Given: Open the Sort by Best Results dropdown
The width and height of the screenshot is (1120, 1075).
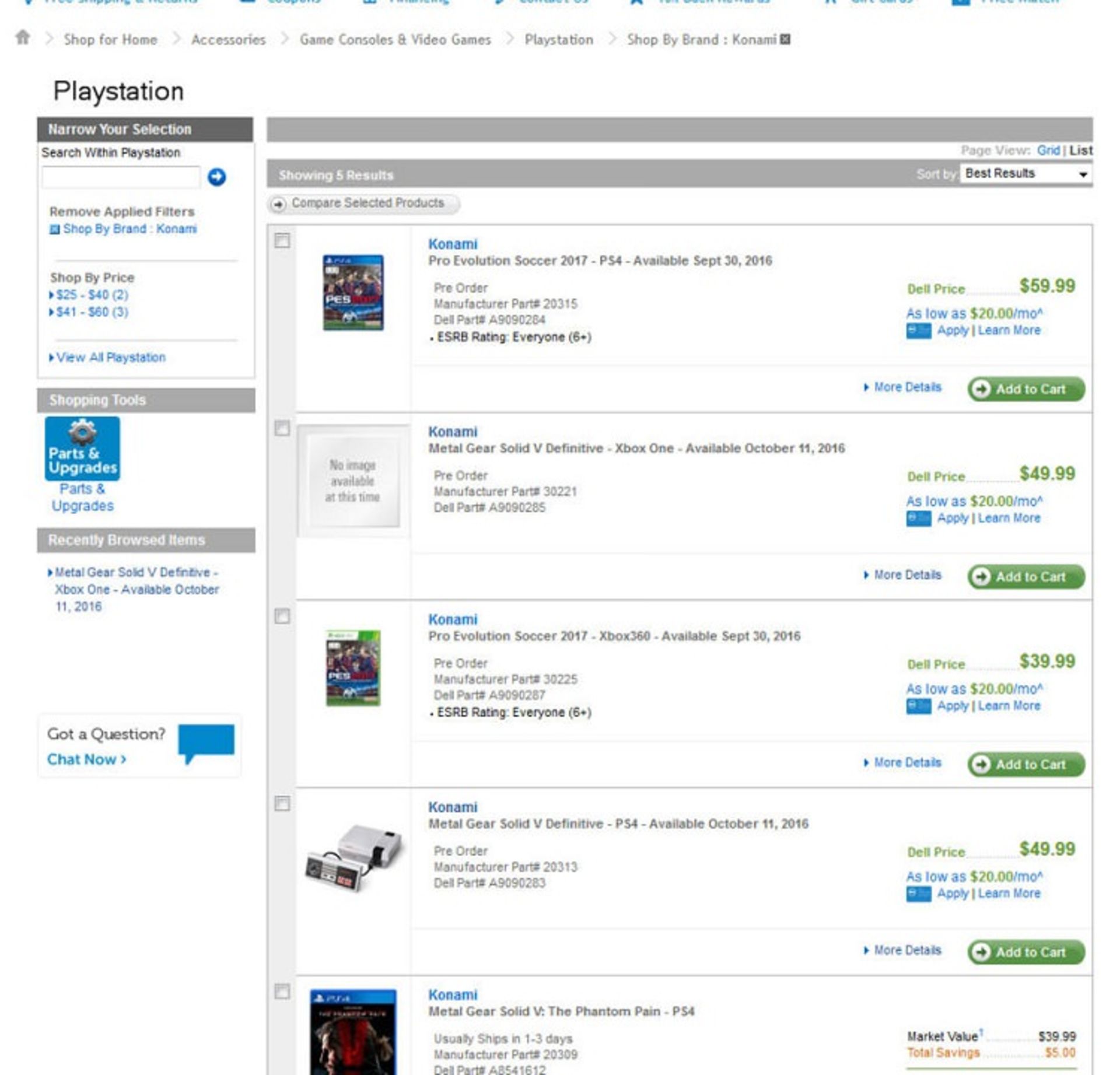Looking at the screenshot, I should (1025, 174).
